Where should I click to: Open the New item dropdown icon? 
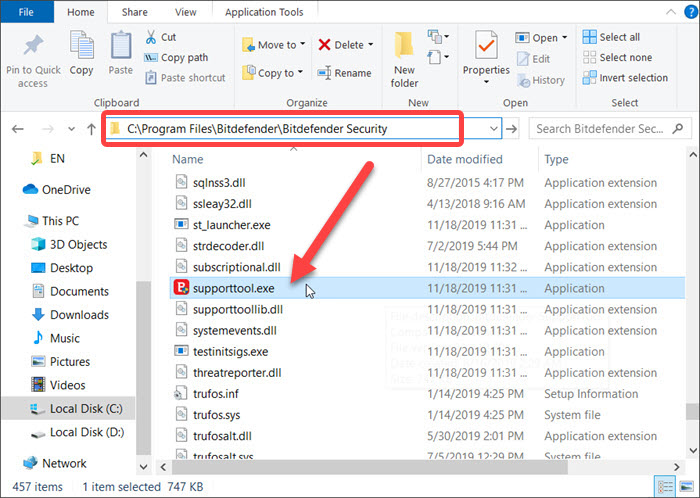(438, 37)
